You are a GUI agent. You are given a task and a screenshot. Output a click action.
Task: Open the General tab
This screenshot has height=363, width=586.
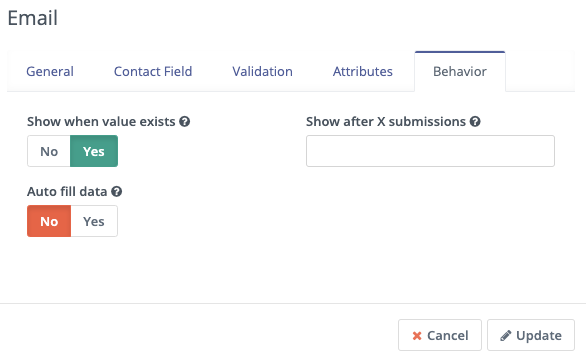click(50, 71)
